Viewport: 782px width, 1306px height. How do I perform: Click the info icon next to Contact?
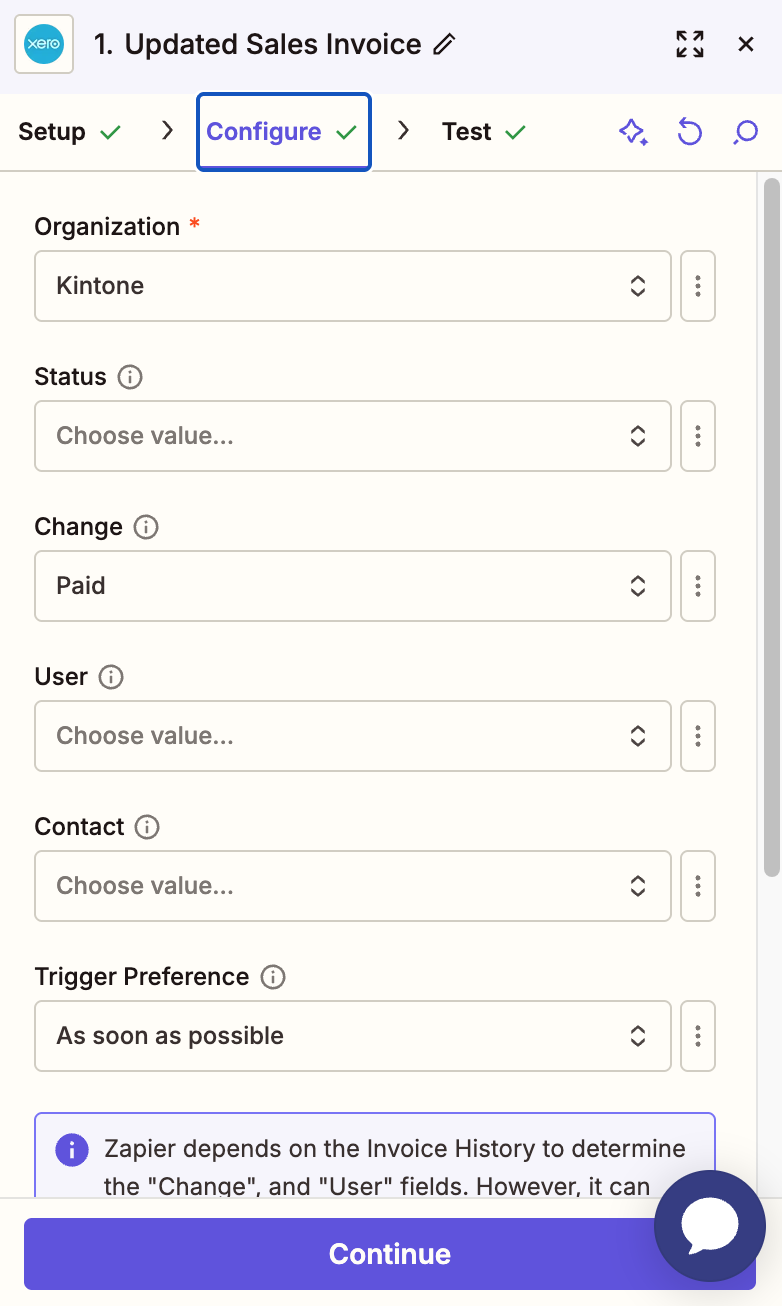coord(146,827)
